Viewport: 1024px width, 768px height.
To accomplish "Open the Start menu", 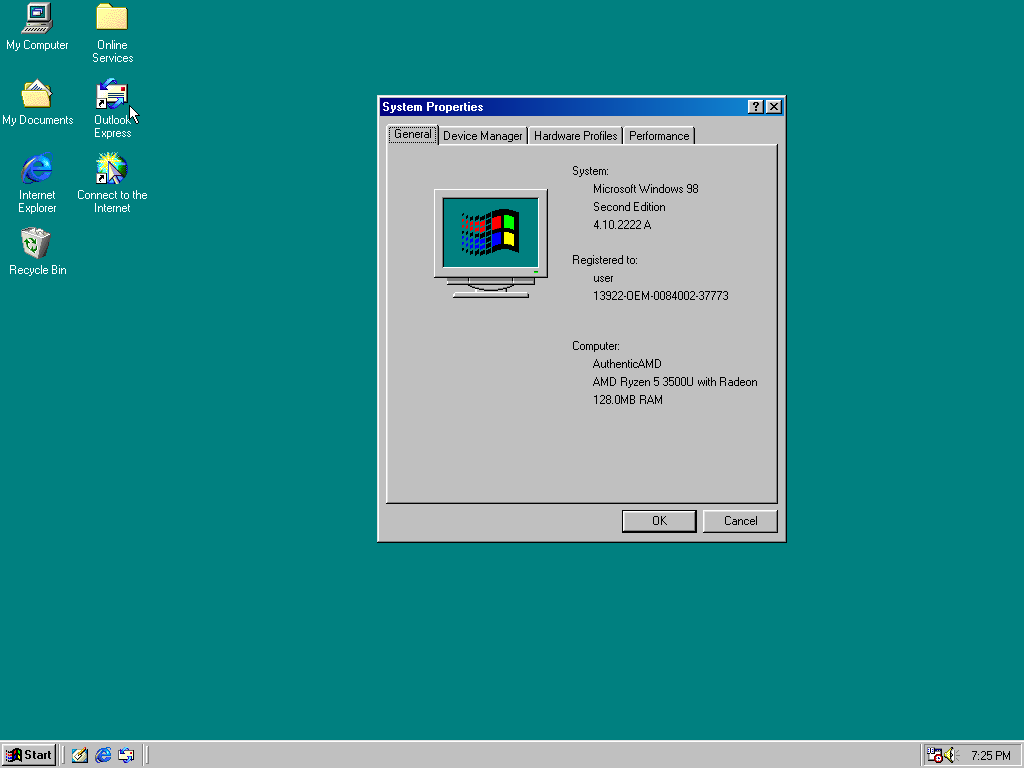I will pyautogui.click(x=29, y=755).
